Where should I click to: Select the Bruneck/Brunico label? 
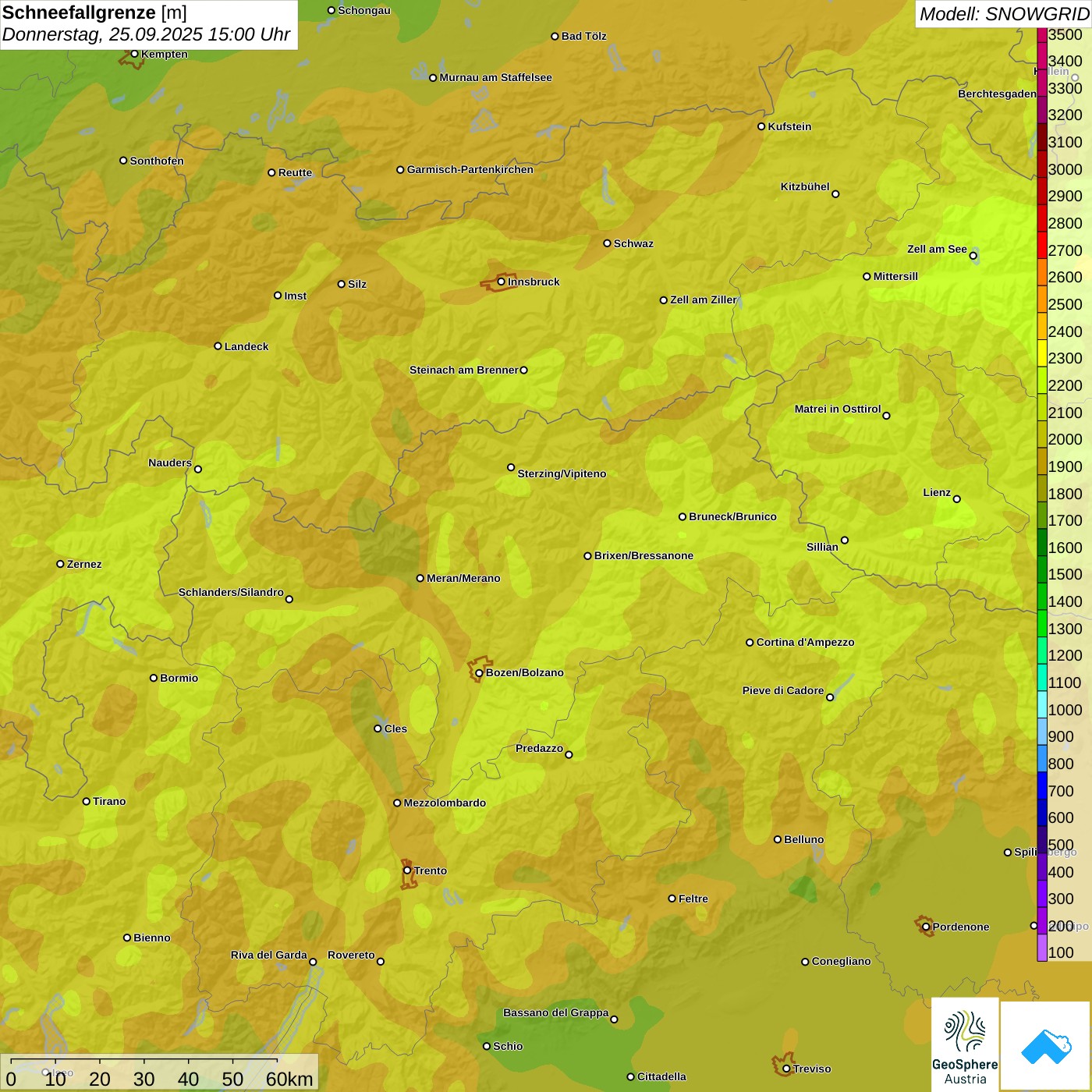point(732,516)
